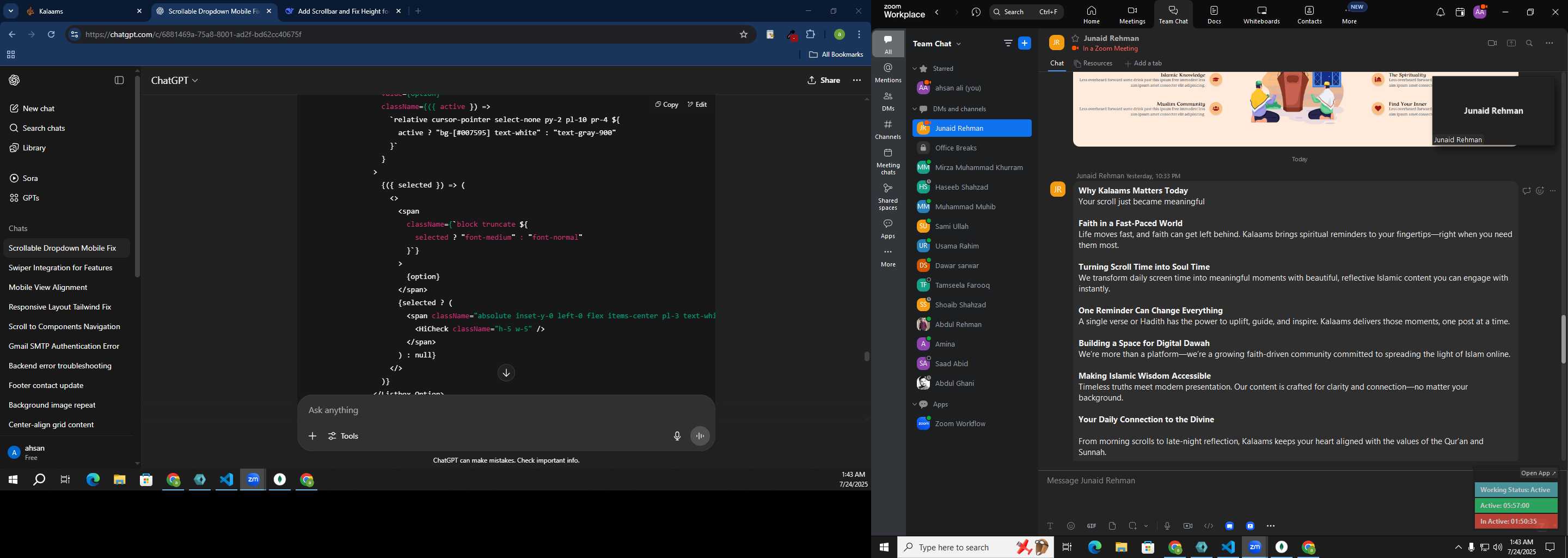Start video call with Junaid Rehman
The width and height of the screenshot is (1568, 558).
(x=1492, y=43)
